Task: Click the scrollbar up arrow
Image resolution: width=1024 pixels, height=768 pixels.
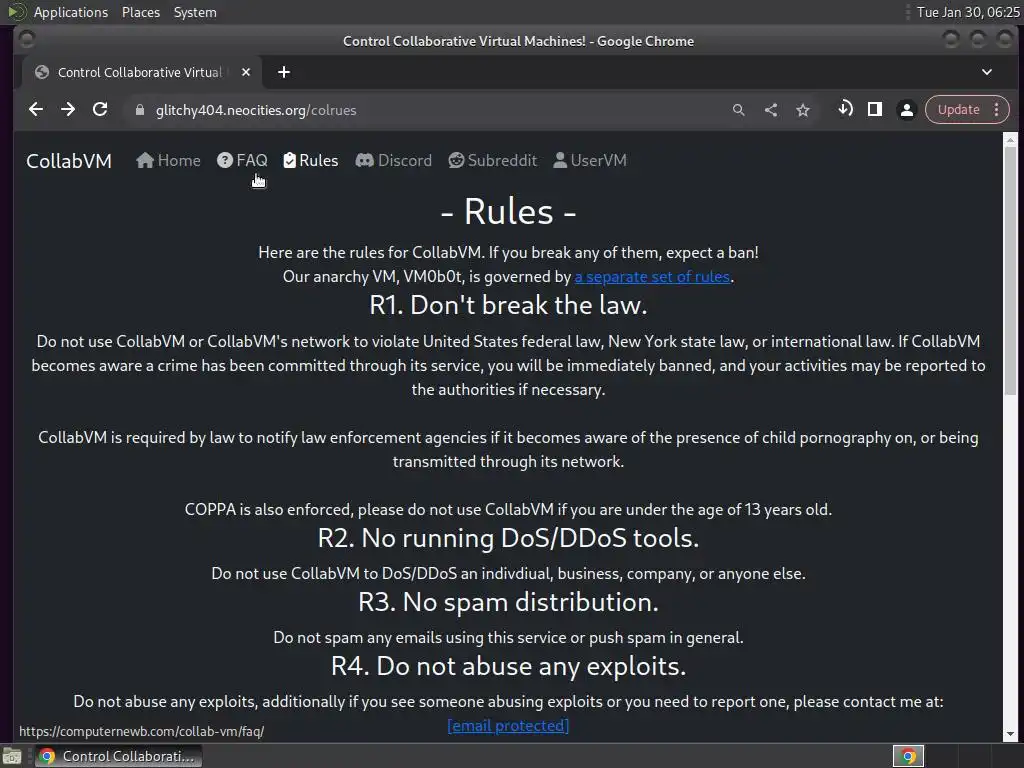Action: point(1010,139)
